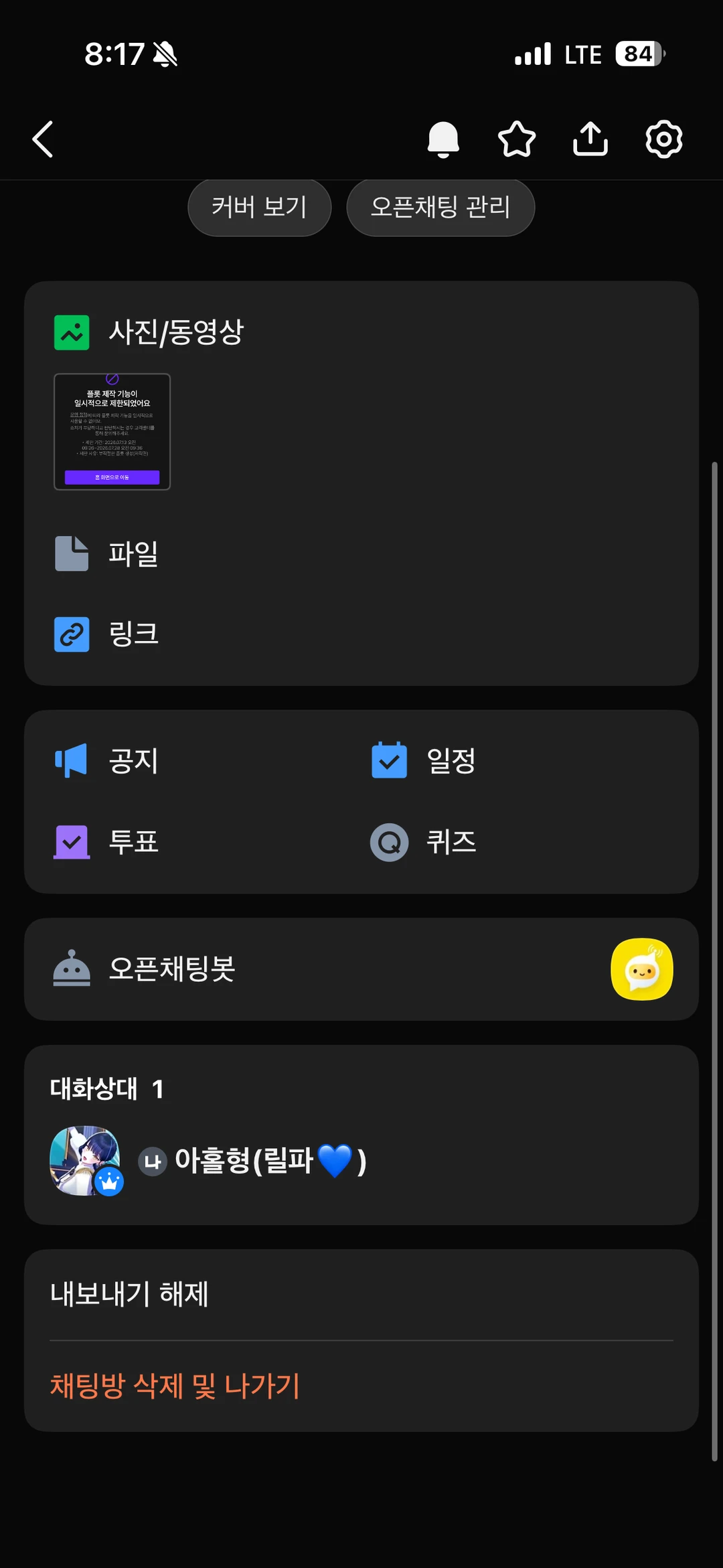Image resolution: width=723 pixels, height=1568 pixels.
Task: Open the 일정 calendar schedule
Action: [389, 760]
